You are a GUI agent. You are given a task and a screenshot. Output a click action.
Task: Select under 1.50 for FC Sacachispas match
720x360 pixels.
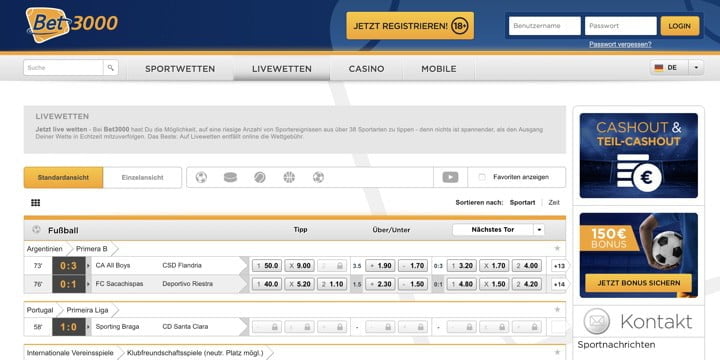point(413,284)
